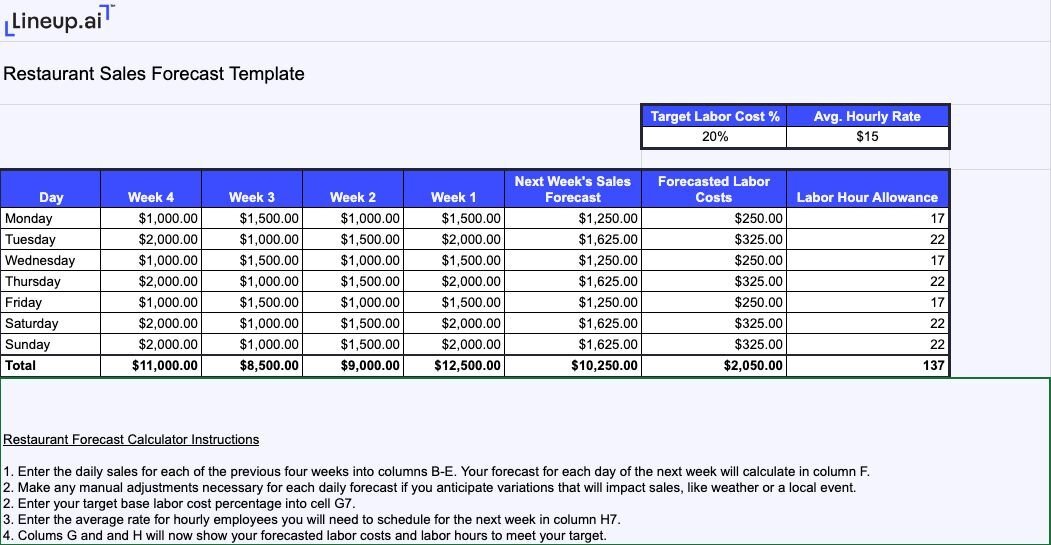Select the Week 1 total $12,500.00 cell

(454, 366)
